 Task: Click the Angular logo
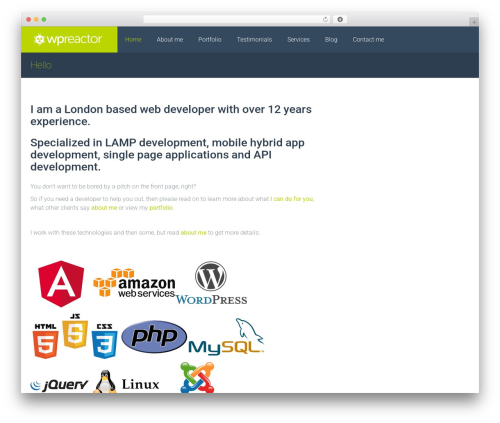pos(61,284)
